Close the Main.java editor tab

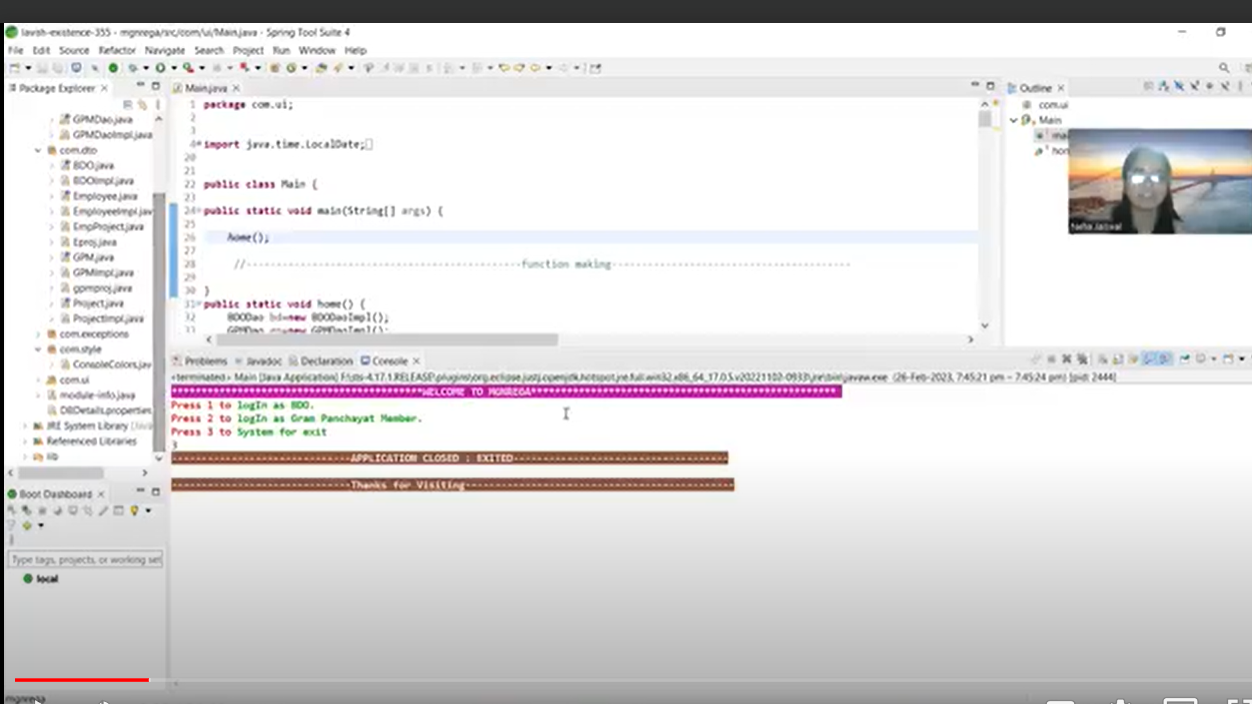pos(236,88)
